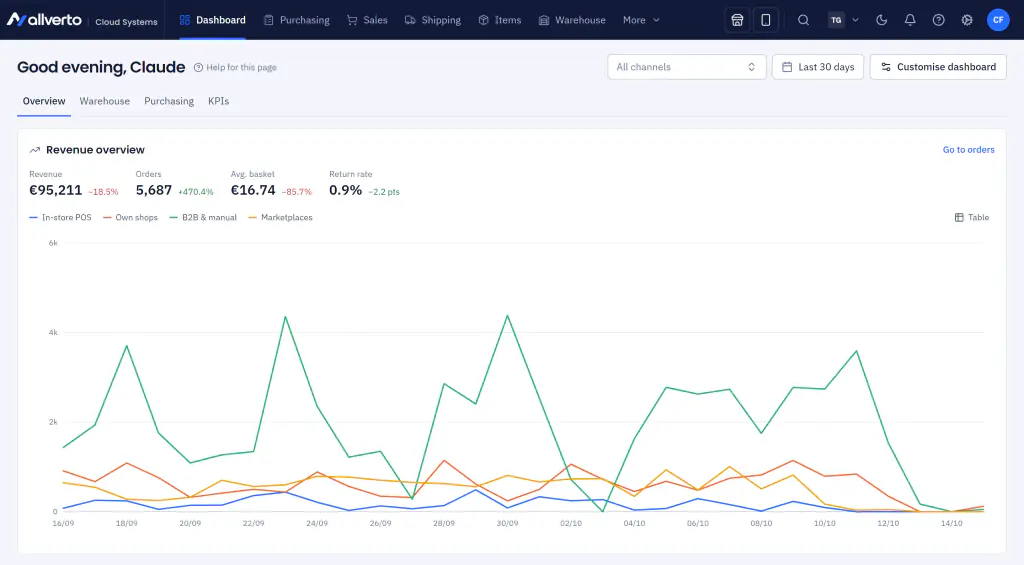Image resolution: width=1024 pixels, height=565 pixels.
Task: Toggle the B2B & manual legend series
Action: (203, 218)
